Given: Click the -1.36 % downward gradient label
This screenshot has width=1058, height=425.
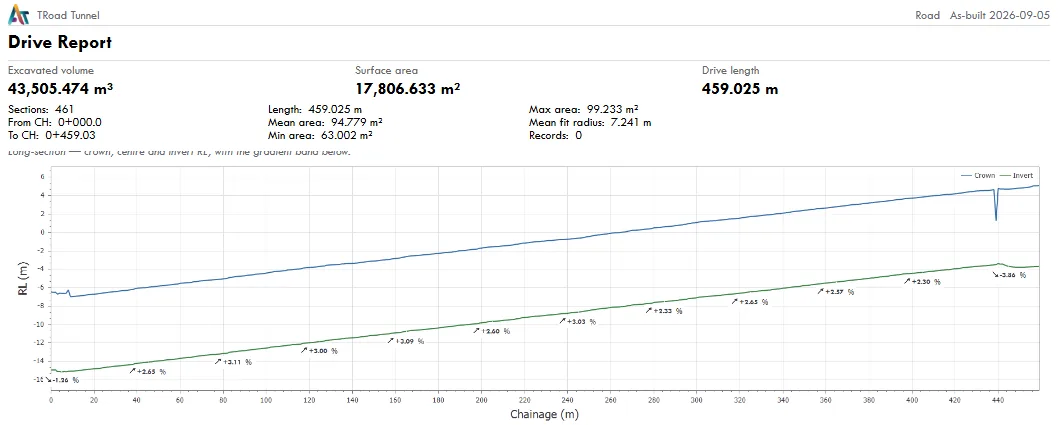Looking at the screenshot, I should click(x=63, y=380).
